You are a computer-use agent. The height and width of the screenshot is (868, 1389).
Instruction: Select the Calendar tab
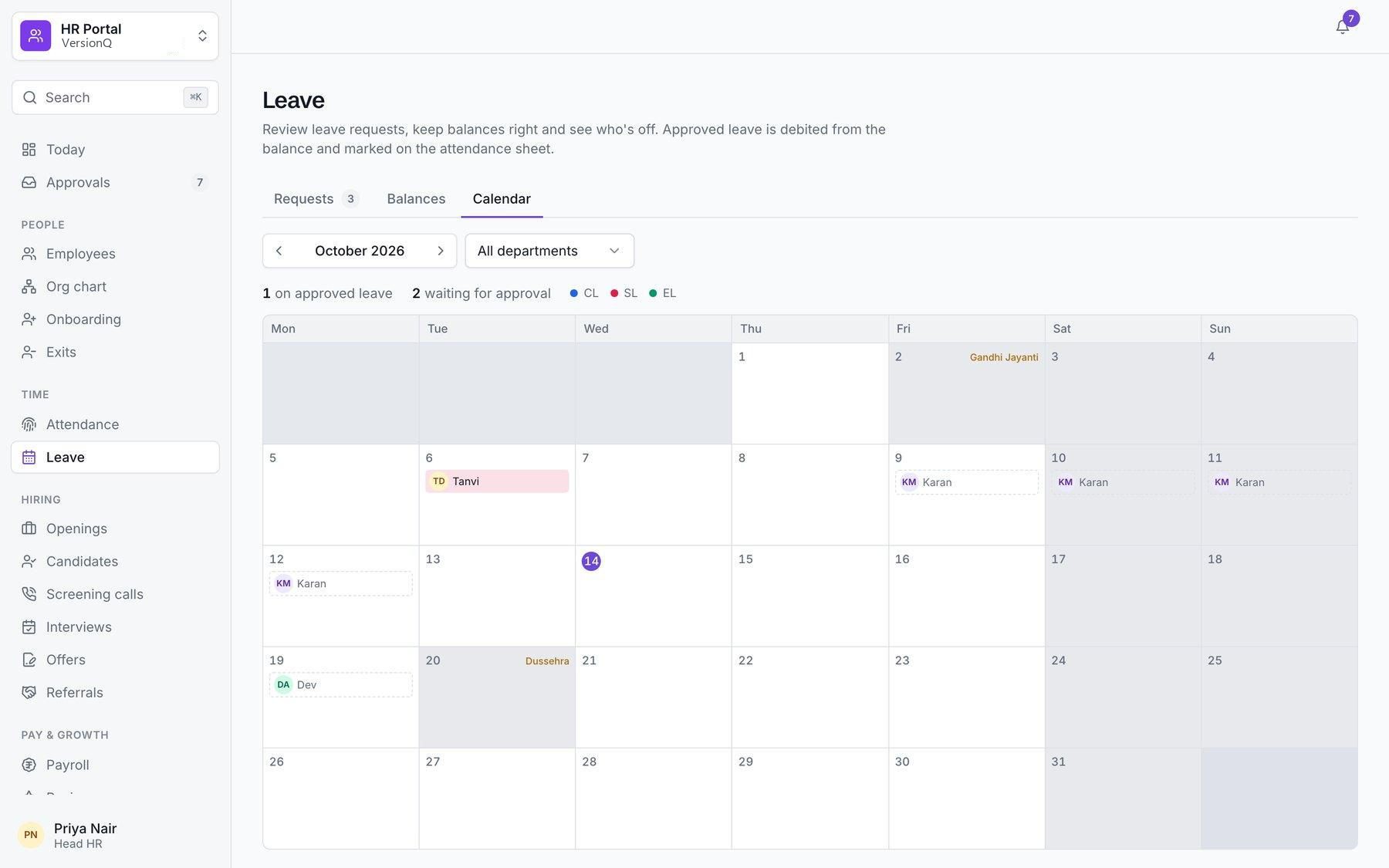point(502,199)
